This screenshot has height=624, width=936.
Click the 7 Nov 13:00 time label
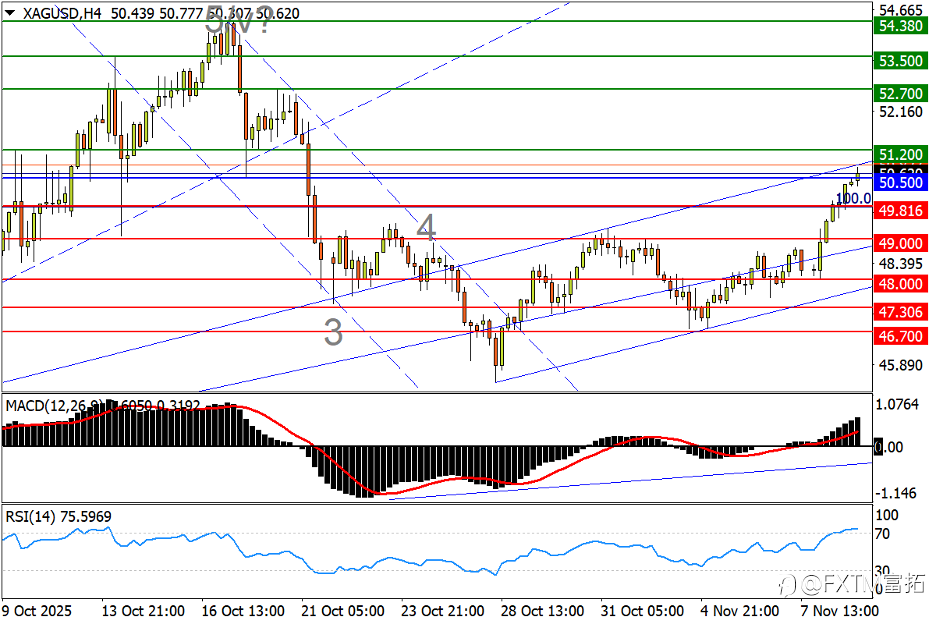[840, 611]
